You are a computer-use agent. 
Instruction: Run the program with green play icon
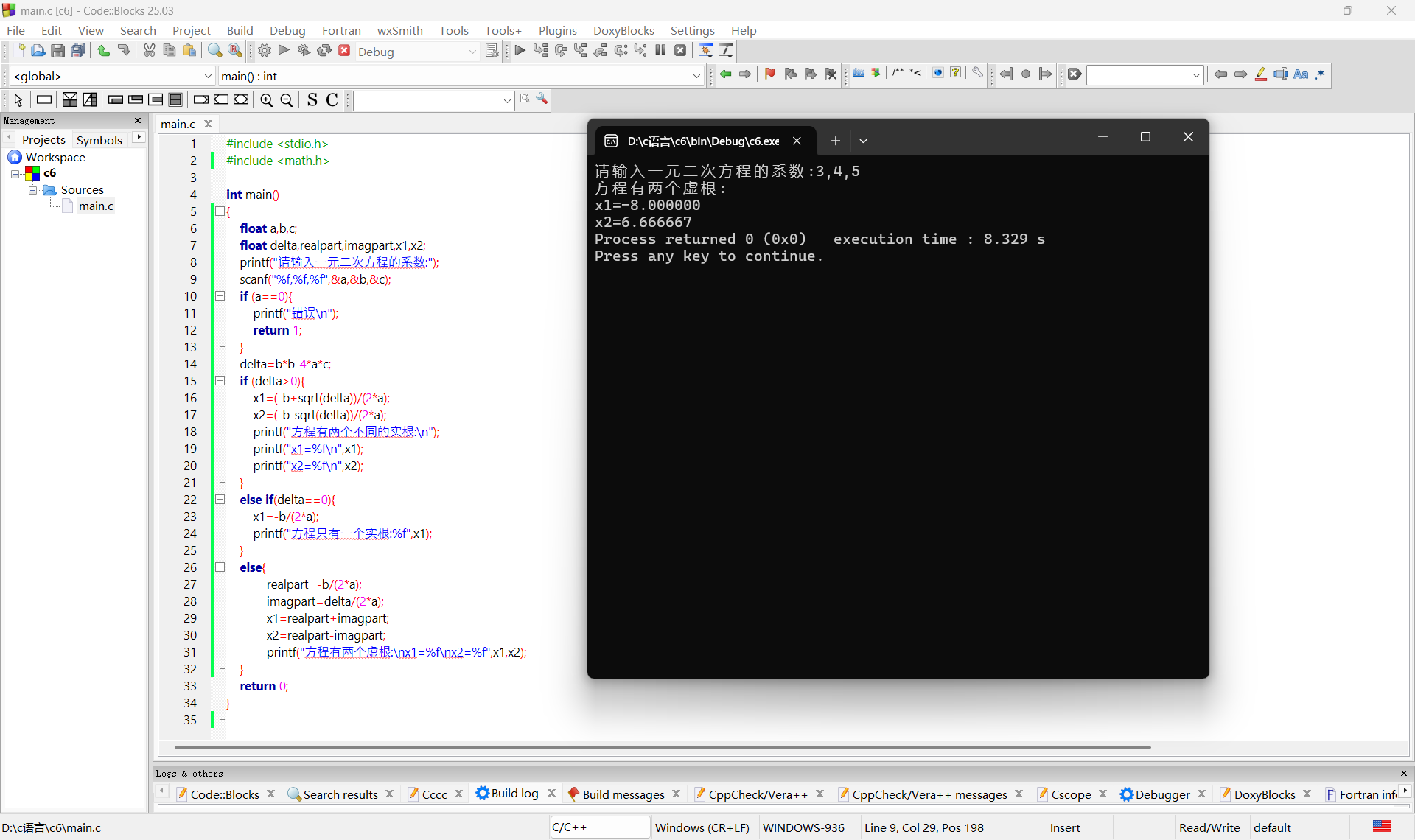[284, 51]
